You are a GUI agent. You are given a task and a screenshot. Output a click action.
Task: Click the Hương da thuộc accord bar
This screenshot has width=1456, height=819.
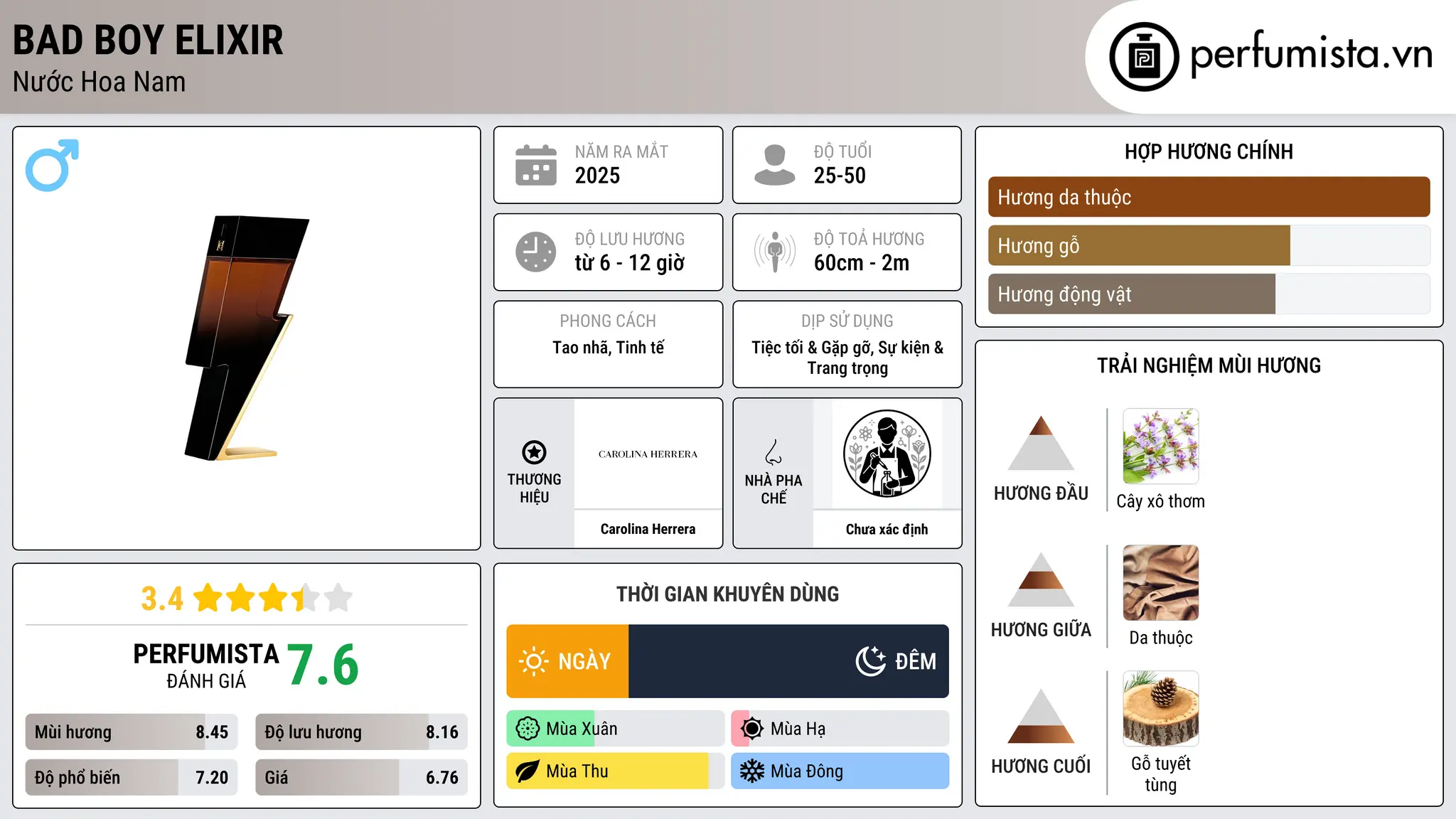tap(1209, 197)
